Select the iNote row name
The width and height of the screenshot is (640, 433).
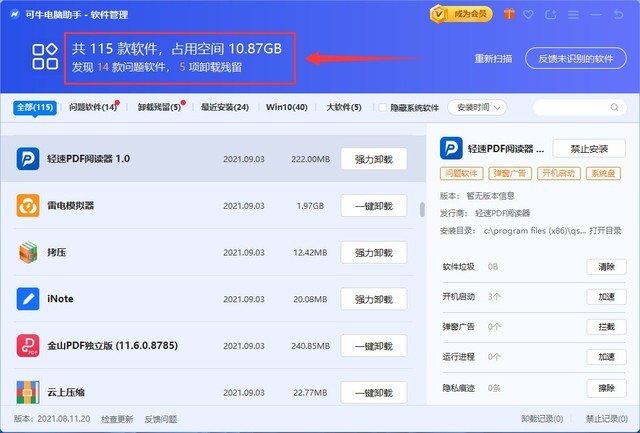(60, 299)
